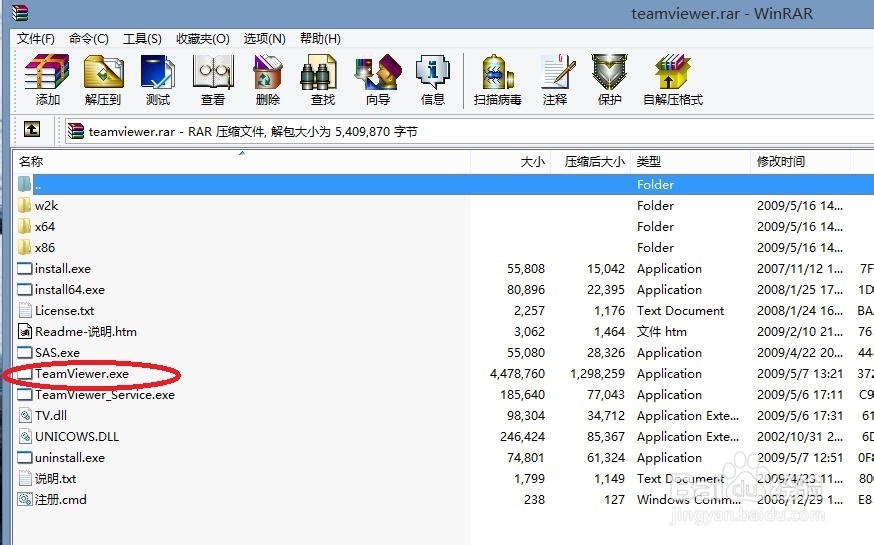Click the x64 folder icon
The width and height of the screenshot is (874, 545).
[24, 226]
